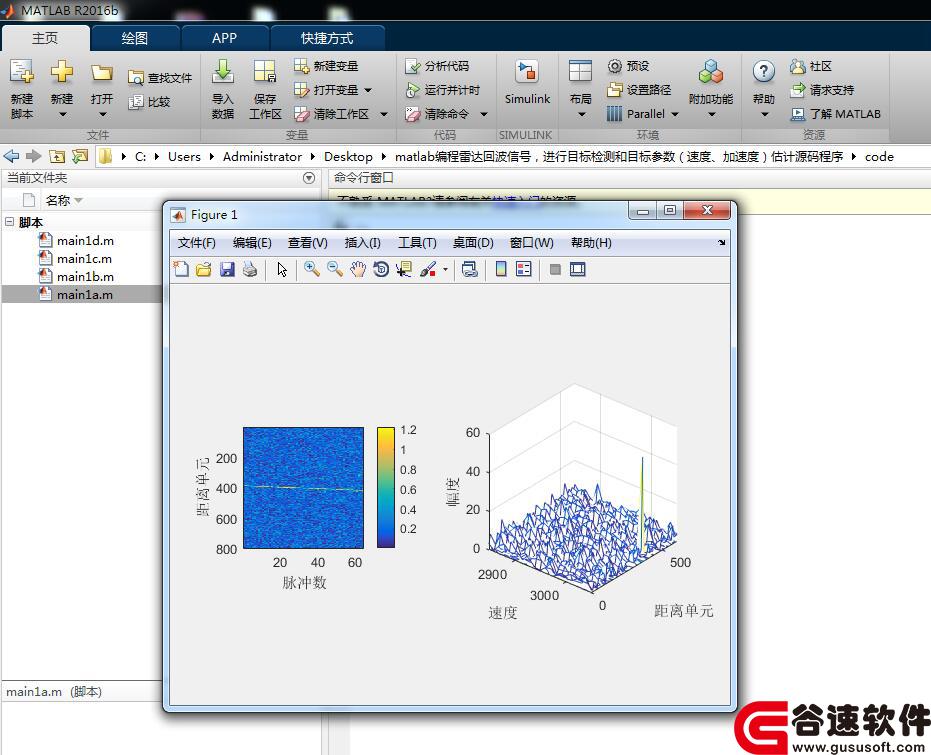Save the figure with the floppy disk icon
The image size is (931, 755).
coord(227,269)
